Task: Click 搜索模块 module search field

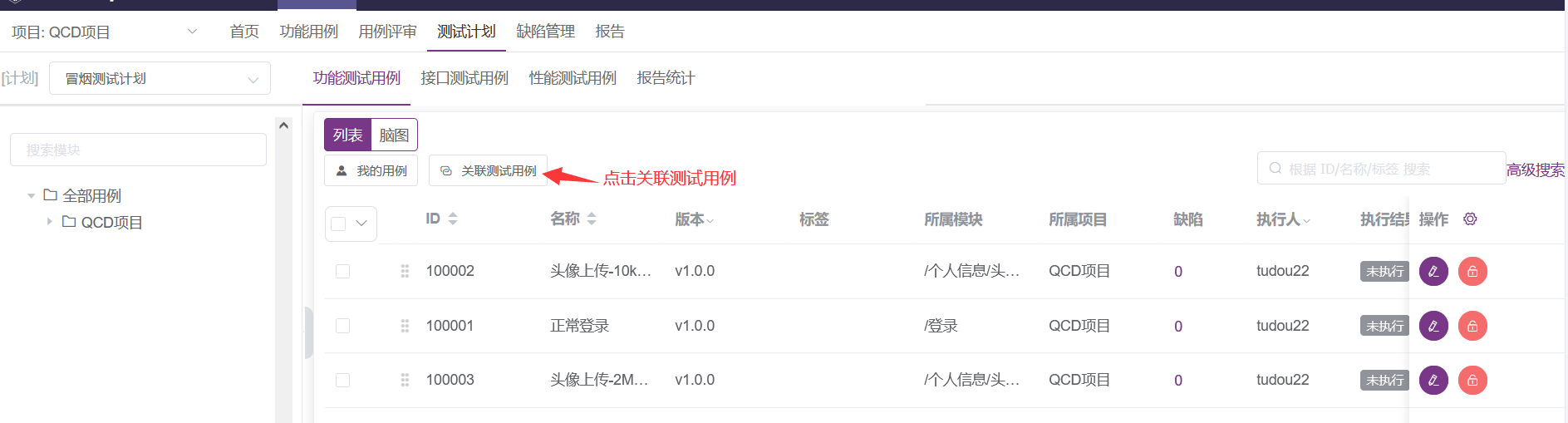Action: pos(138,150)
